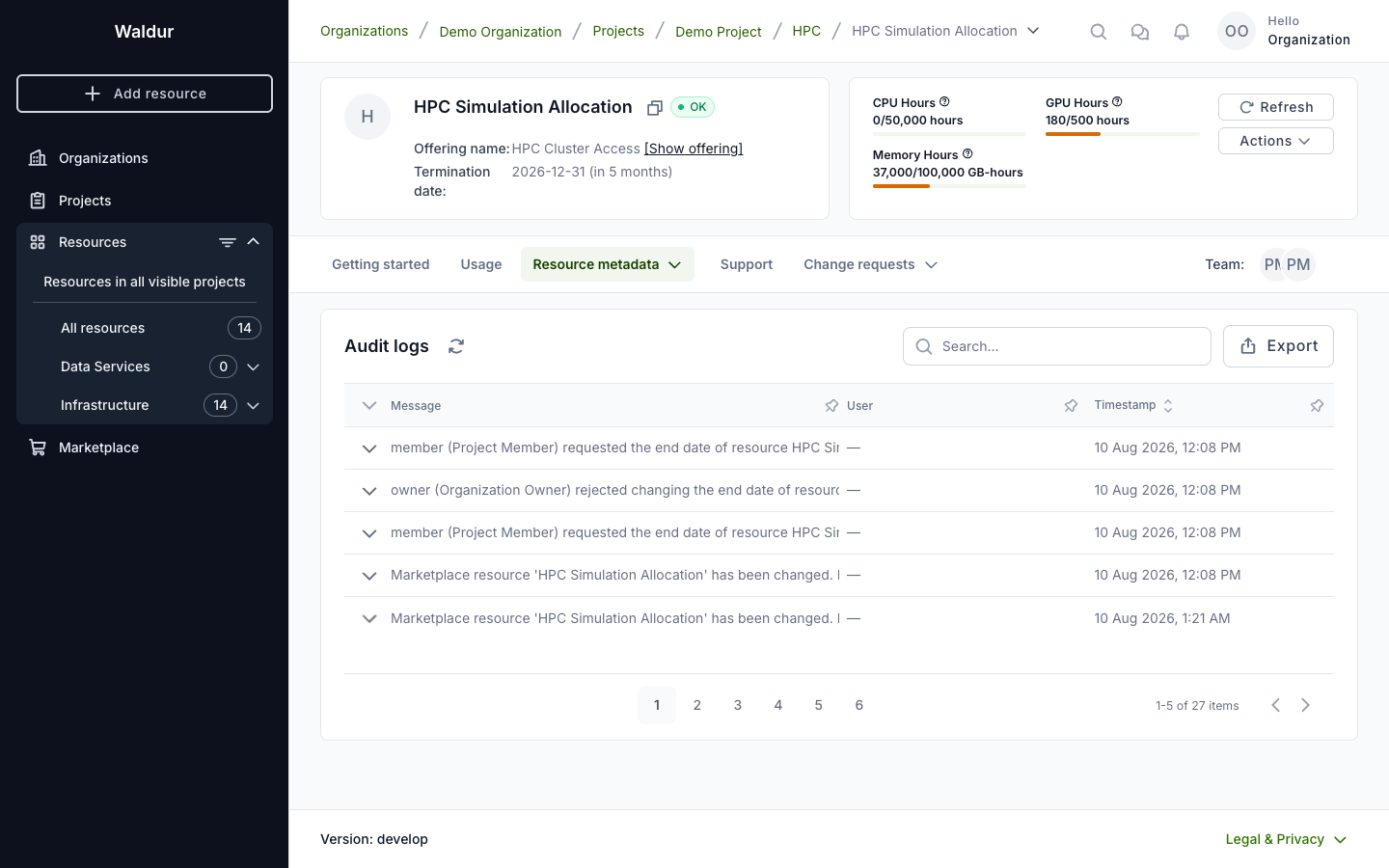Open the Actions dropdown
The height and width of the screenshot is (868, 1389).
click(1275, 141)
